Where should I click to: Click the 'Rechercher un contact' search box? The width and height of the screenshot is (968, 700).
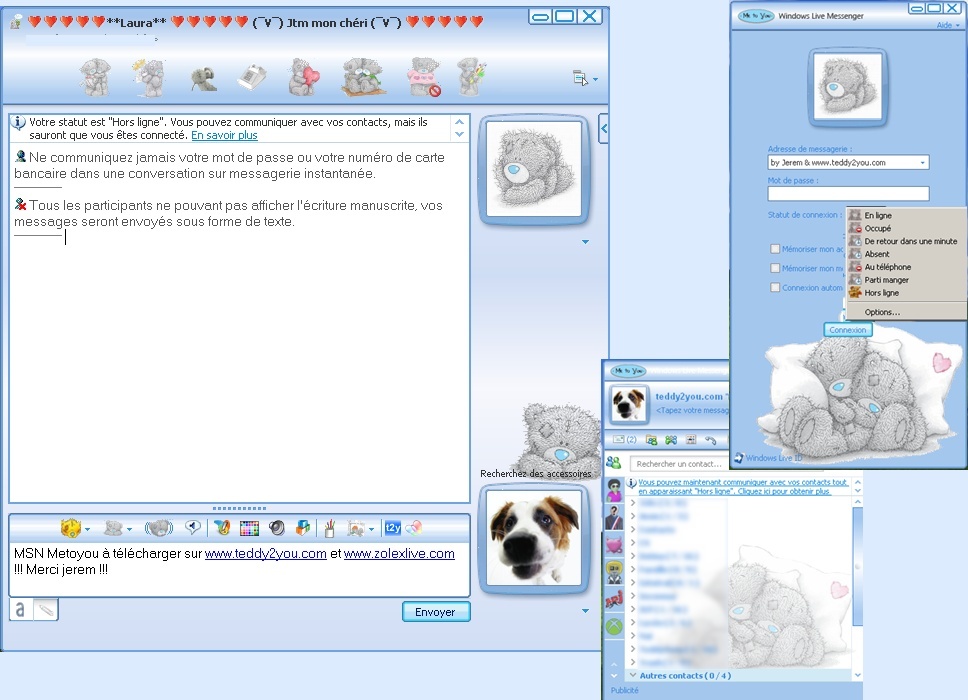click(679, 464)
